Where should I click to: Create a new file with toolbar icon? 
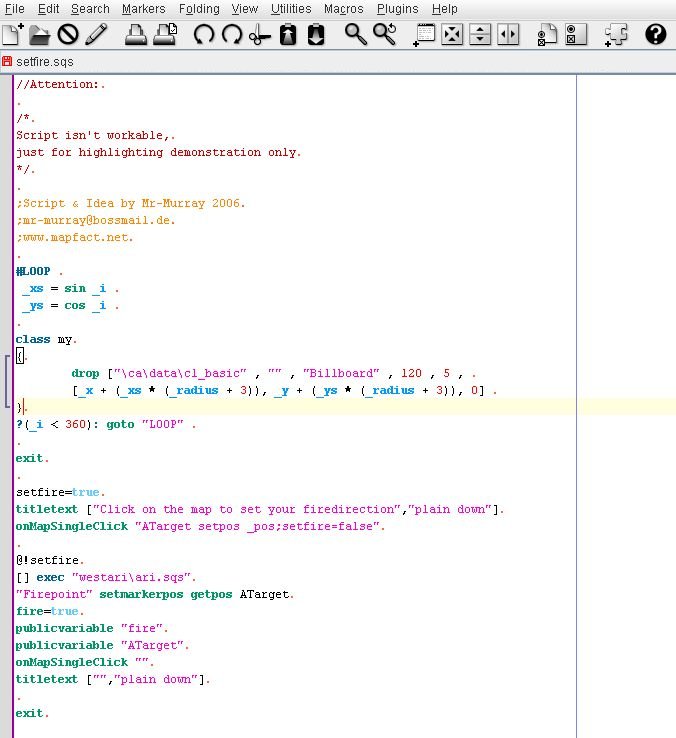click(12, 35)
